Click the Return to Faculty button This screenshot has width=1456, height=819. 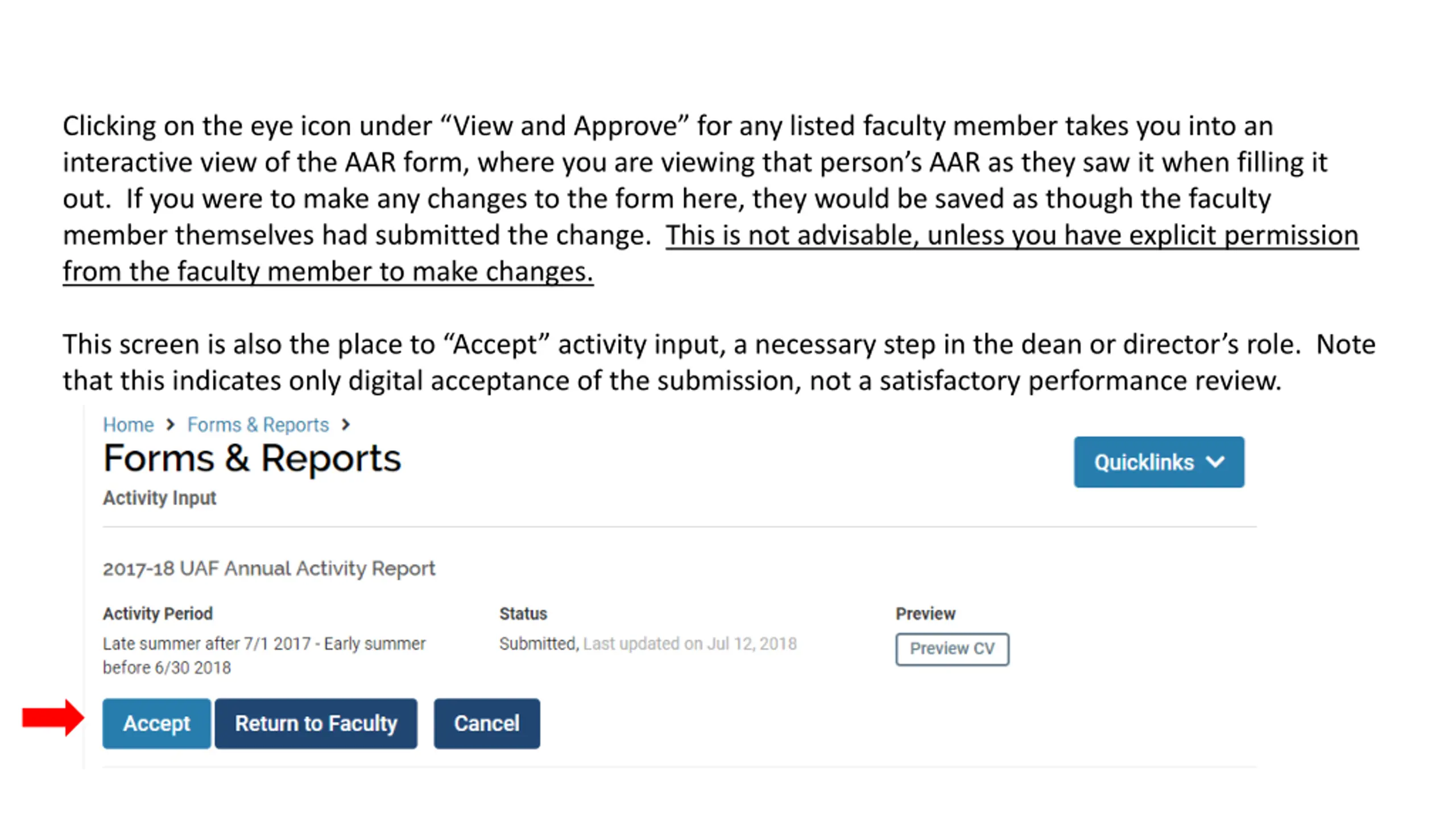tap(316, 723)
